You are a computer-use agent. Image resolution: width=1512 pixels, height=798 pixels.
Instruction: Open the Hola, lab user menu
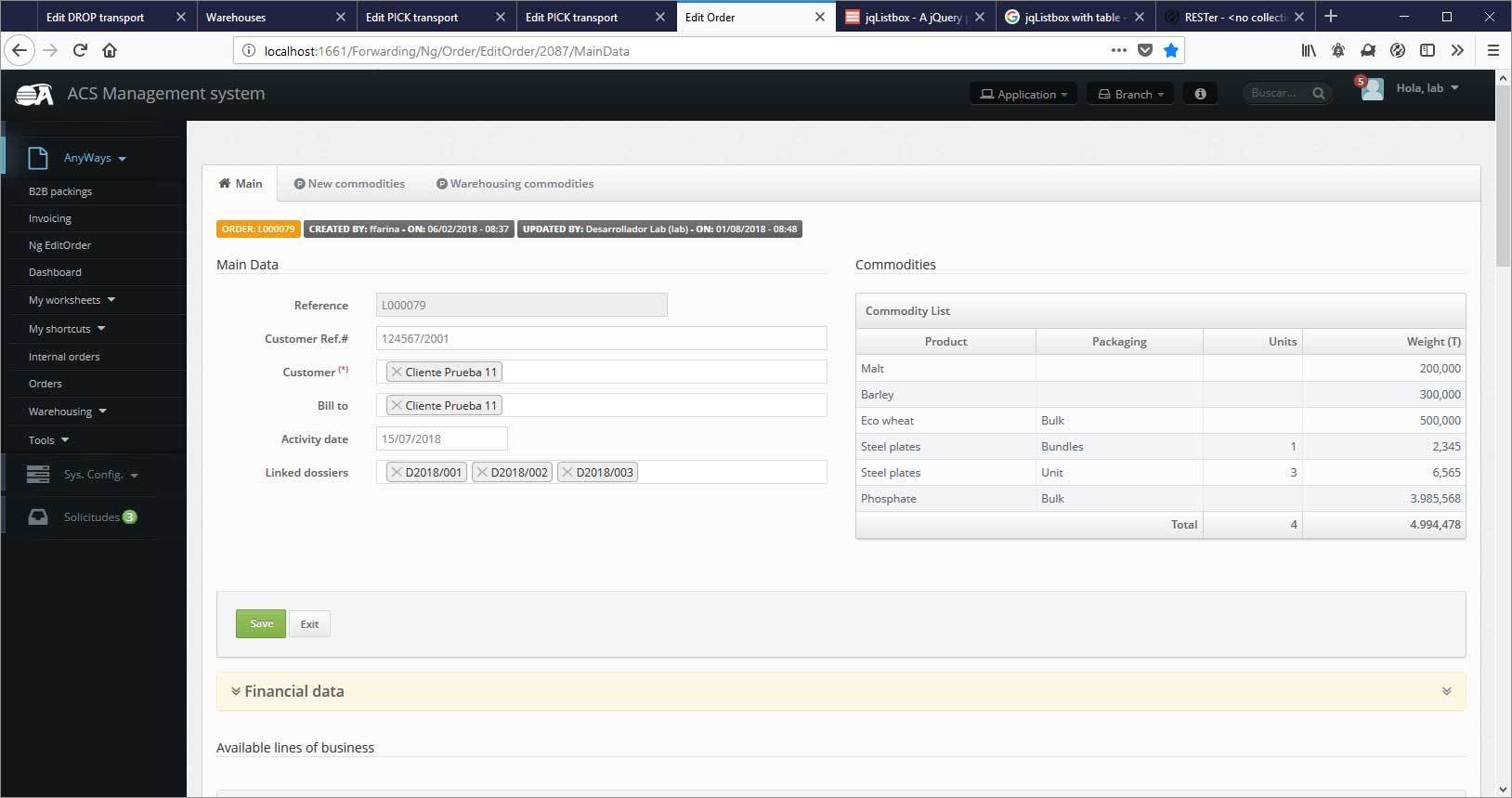pyautogui.click(x=1427, y=88)
